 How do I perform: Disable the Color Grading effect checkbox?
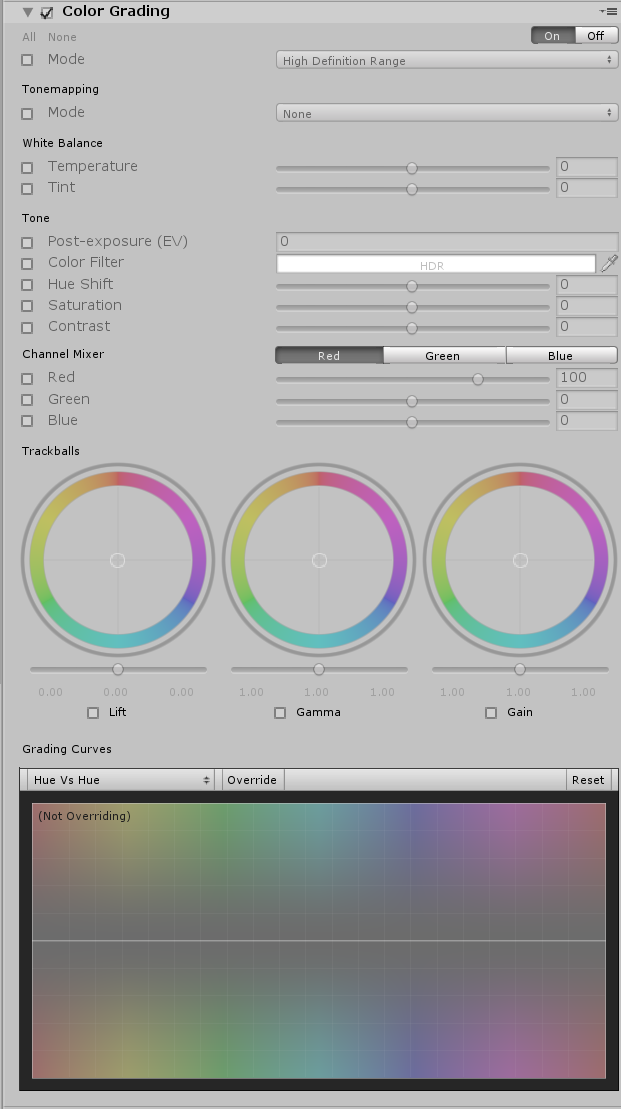47,13
